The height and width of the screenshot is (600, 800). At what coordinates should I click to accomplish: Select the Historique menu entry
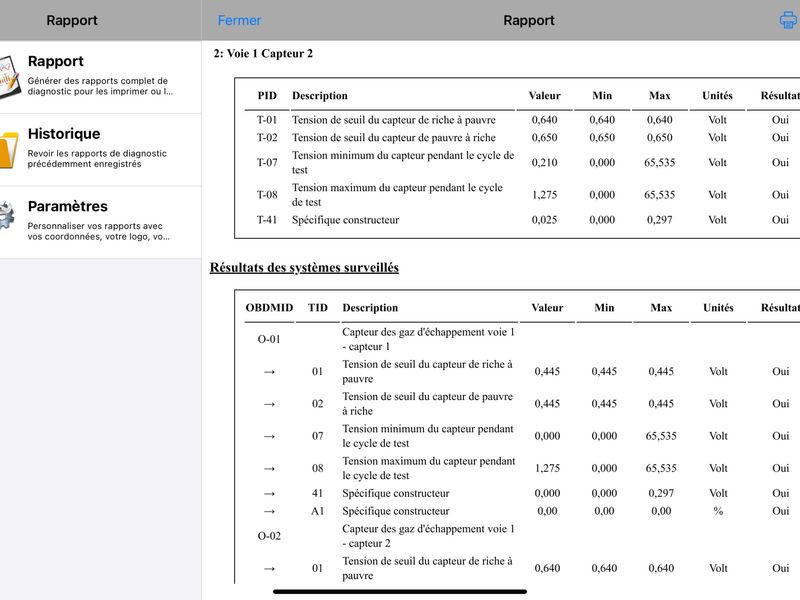[x=101, y=149]
